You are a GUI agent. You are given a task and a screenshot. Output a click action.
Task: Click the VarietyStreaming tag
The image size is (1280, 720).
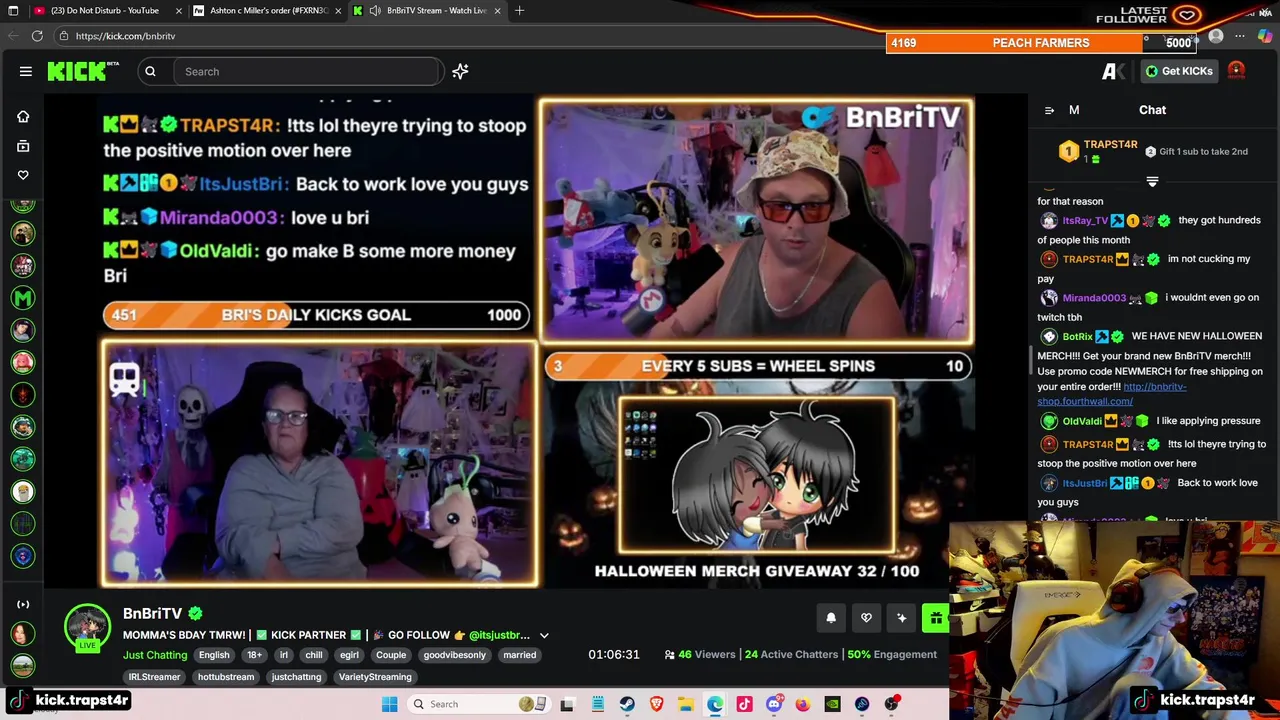click(x=375, y=677)
